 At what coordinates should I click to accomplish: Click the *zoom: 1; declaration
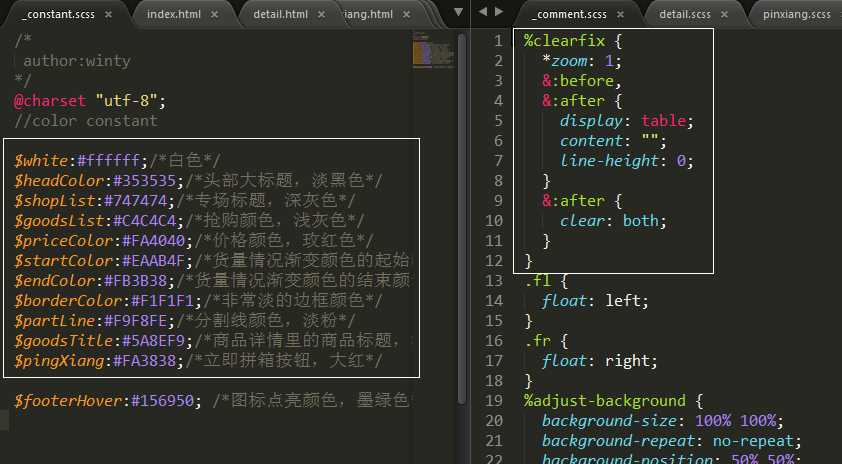(582, 61)
